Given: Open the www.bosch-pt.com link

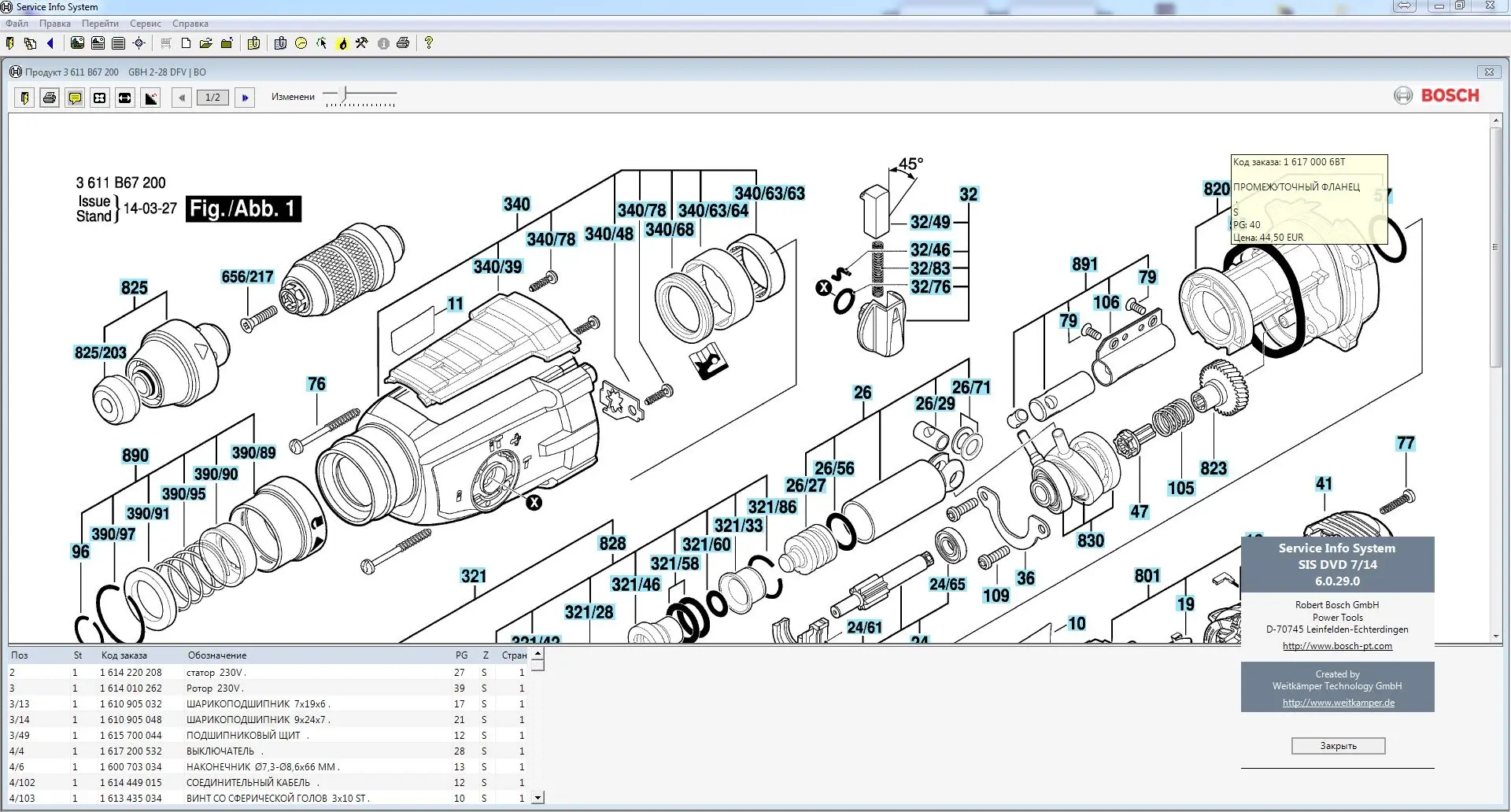Looking at the screenshot, I should 1337,646.
